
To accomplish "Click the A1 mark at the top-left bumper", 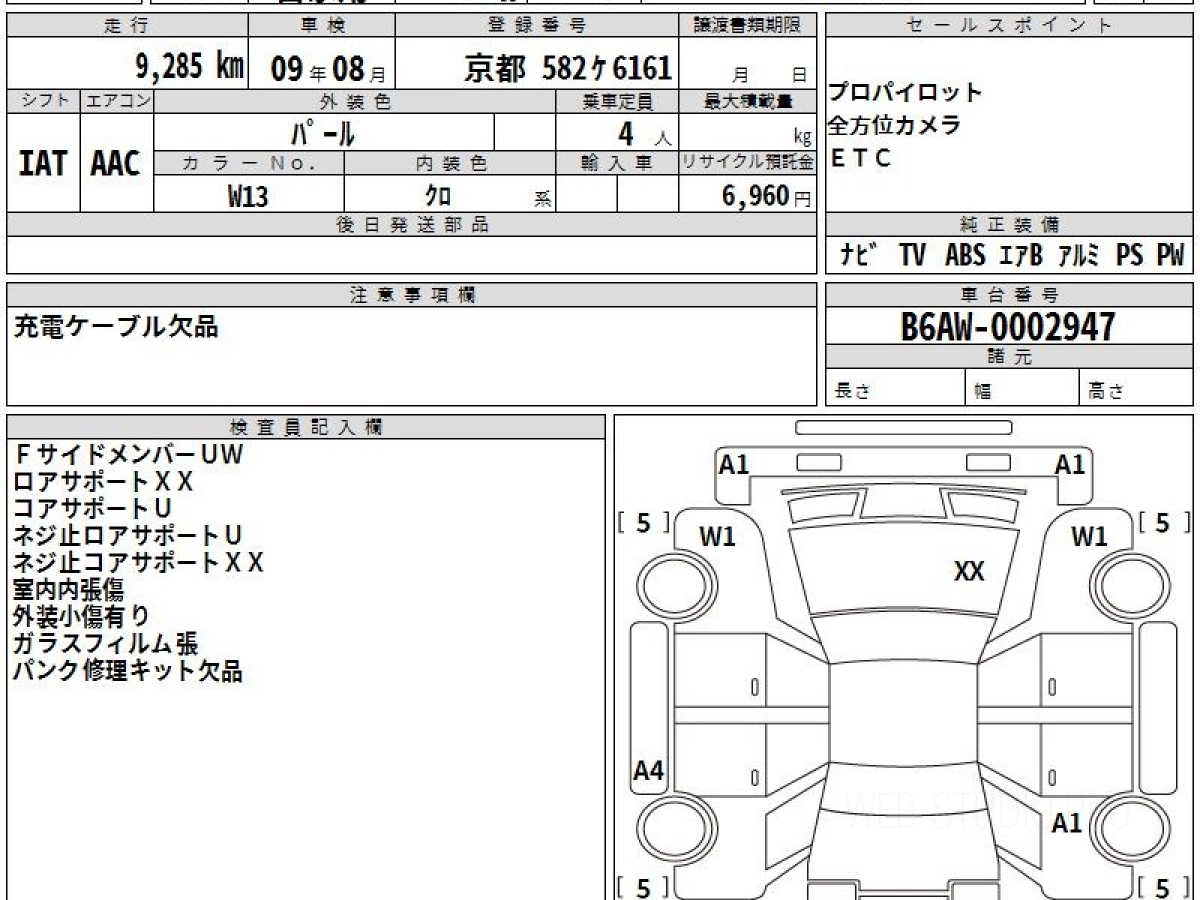I will click(734, 464).
